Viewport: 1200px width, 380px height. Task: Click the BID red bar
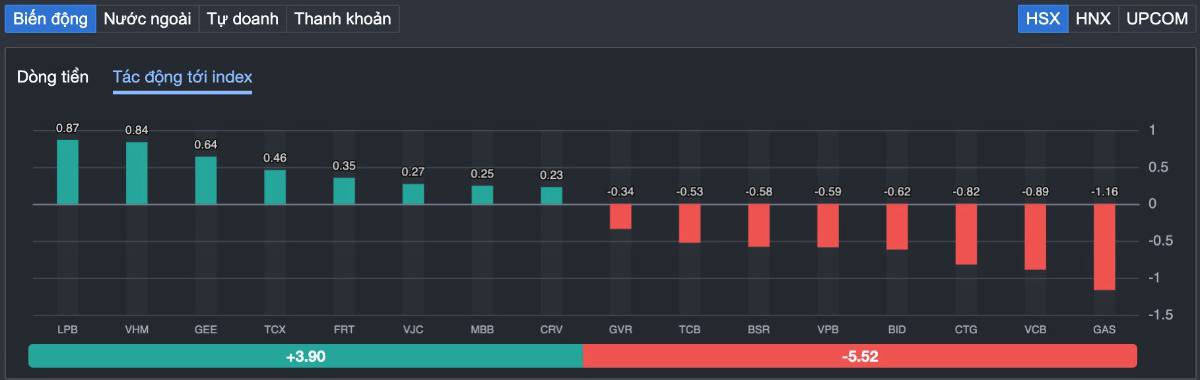897,227
